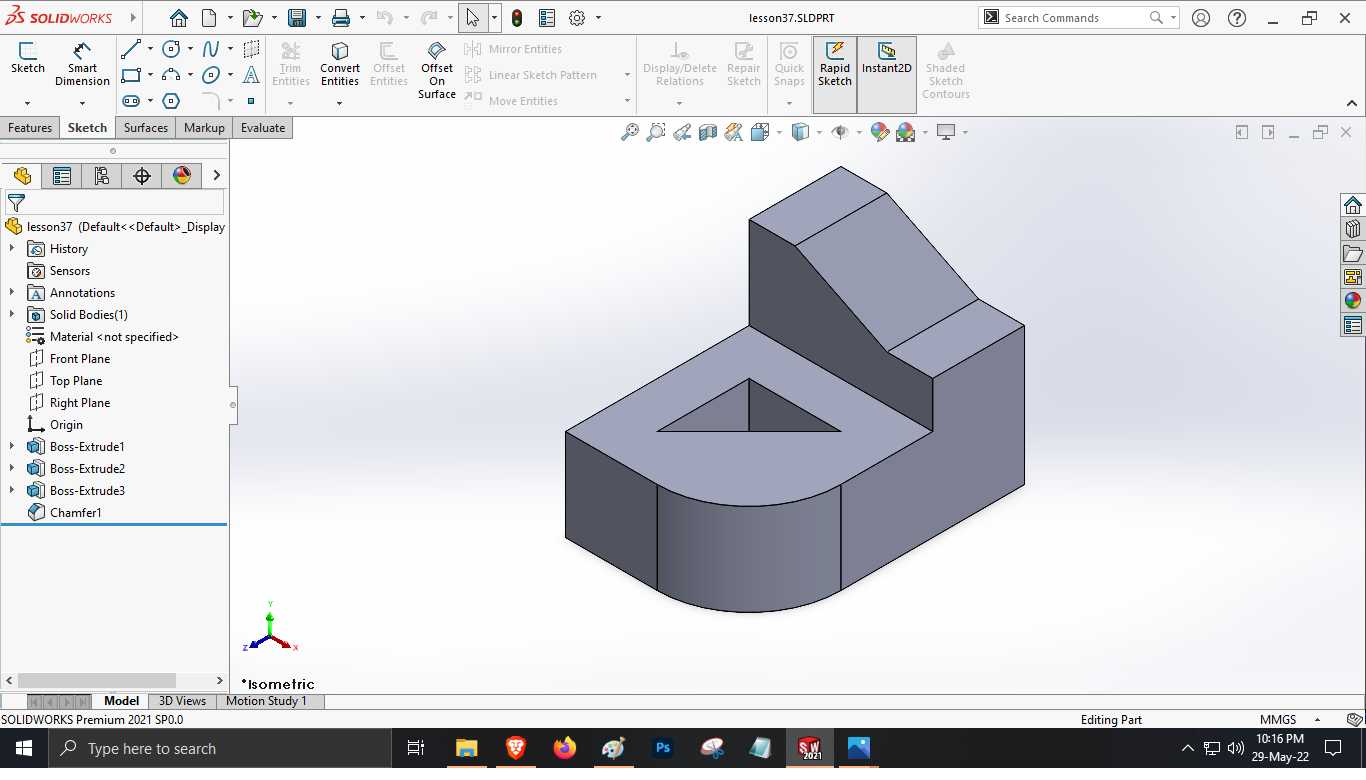The image size is (1366, 780).
Task: Save the part with the floppy disk icon
Action: (x=297, y=18)
